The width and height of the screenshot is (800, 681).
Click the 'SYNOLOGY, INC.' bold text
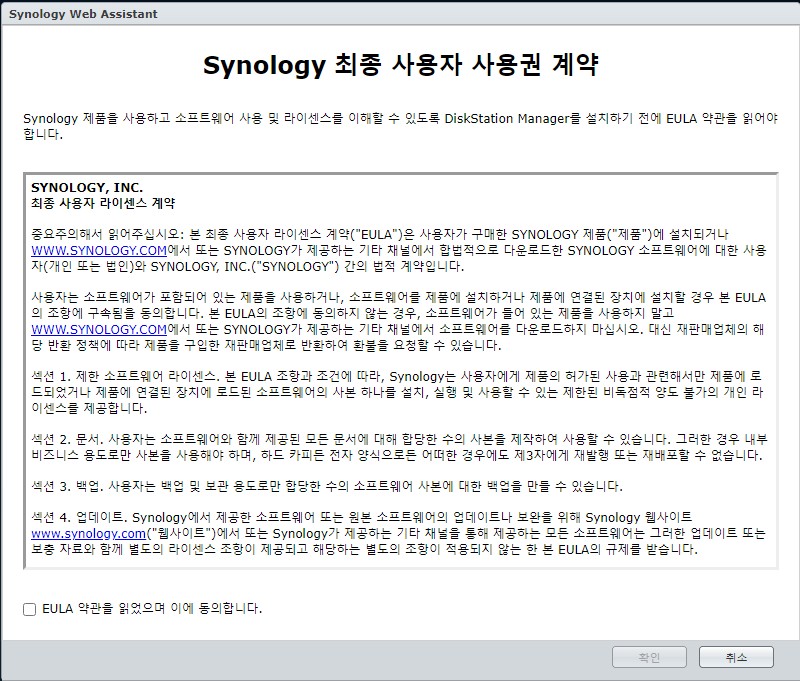87,188
